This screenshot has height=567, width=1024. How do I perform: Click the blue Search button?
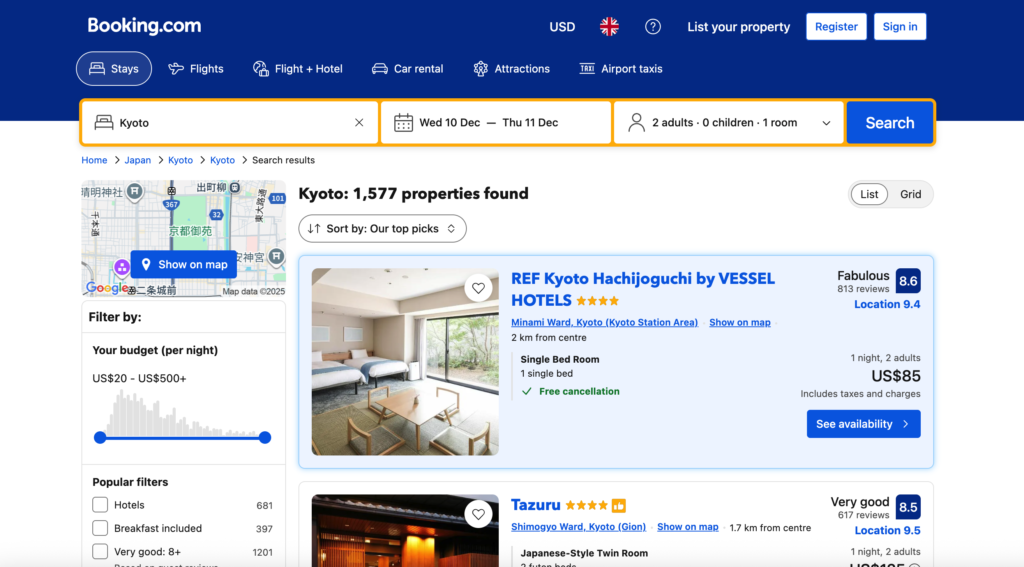(889, 123)
